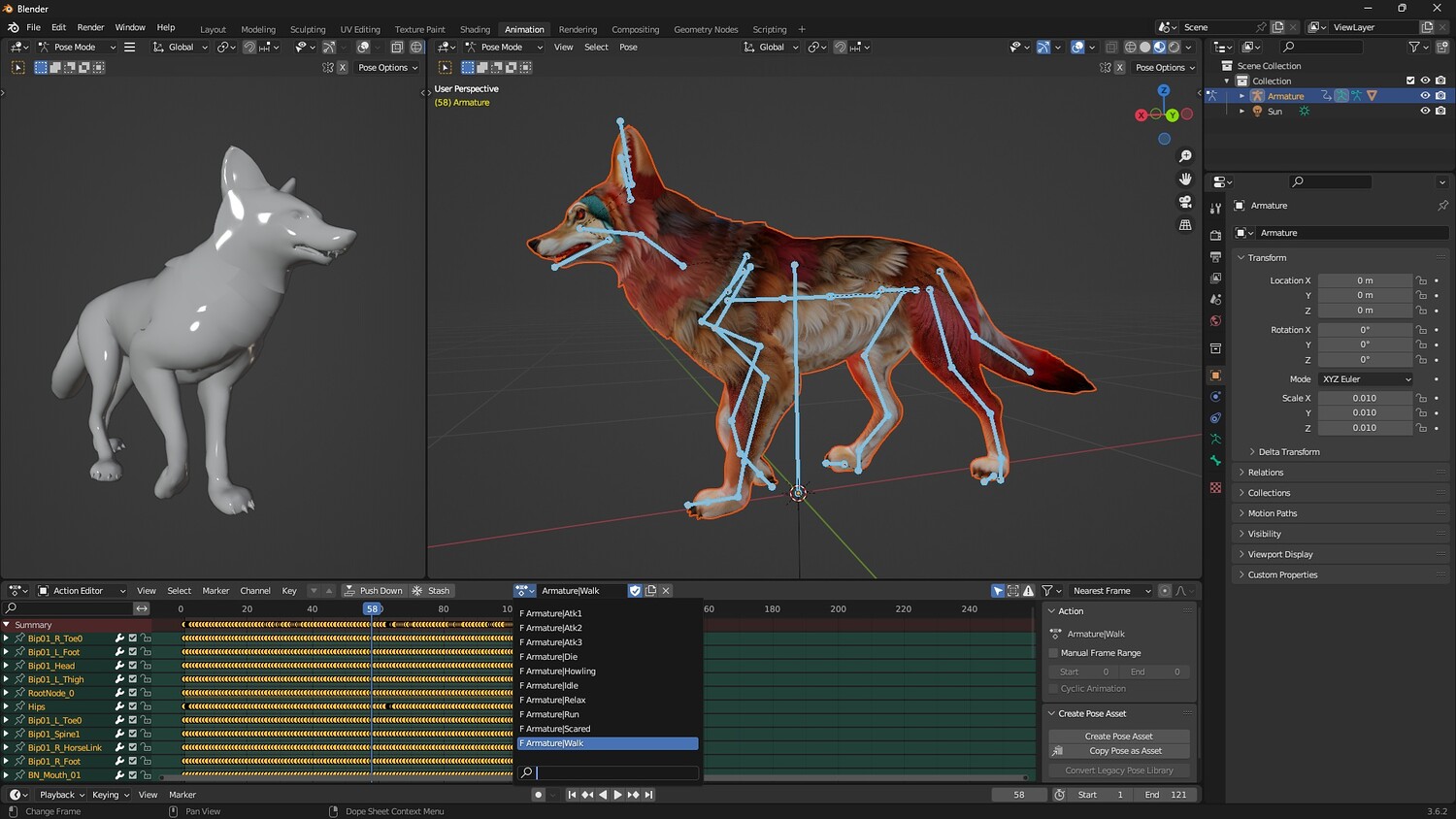This screenshot has width=1456, height=819.
Task: Open the Physics properties tab
Action: click(x=1215, y=397)
